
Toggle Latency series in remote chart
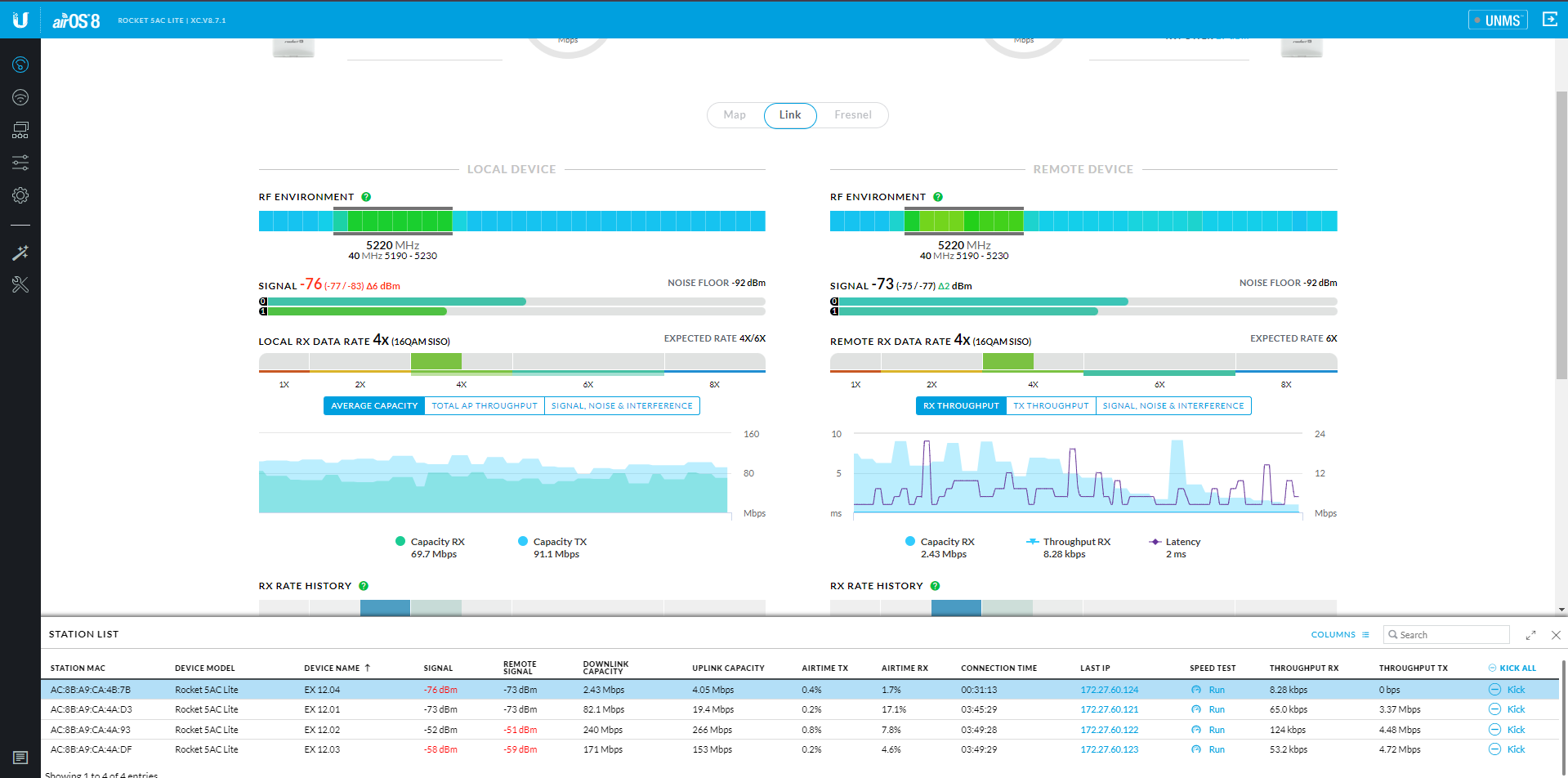[1175, 548]
